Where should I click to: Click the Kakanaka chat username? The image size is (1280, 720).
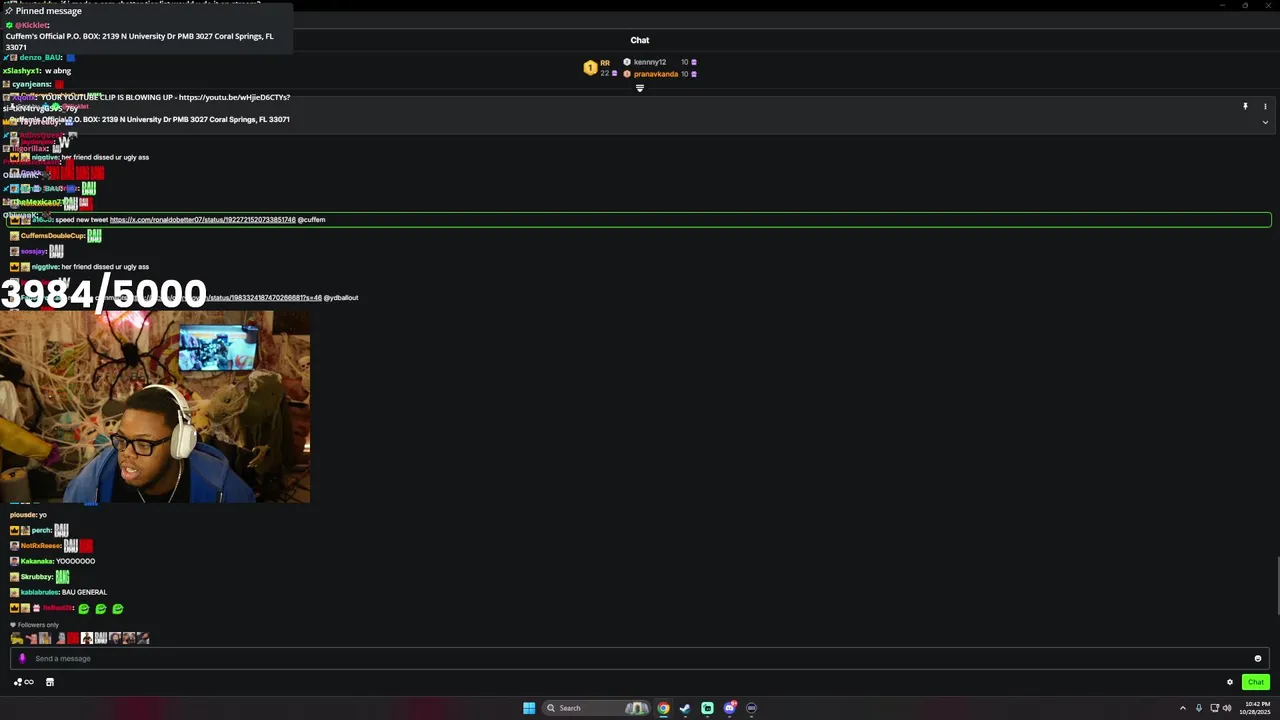[36, 561]
